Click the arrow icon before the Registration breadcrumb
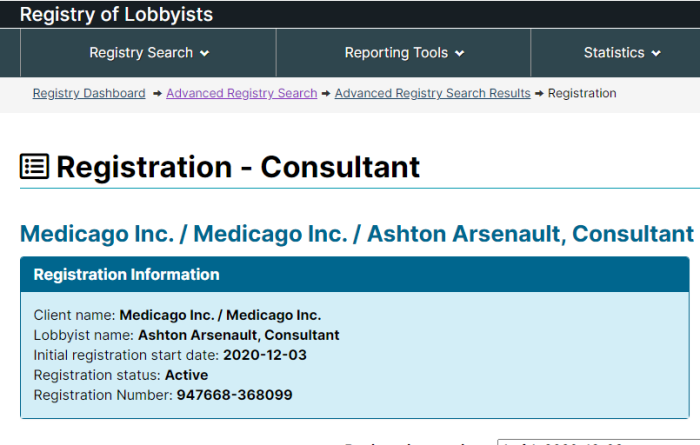Viewport: 700px width, 445px height. click(x=539, y=93)
